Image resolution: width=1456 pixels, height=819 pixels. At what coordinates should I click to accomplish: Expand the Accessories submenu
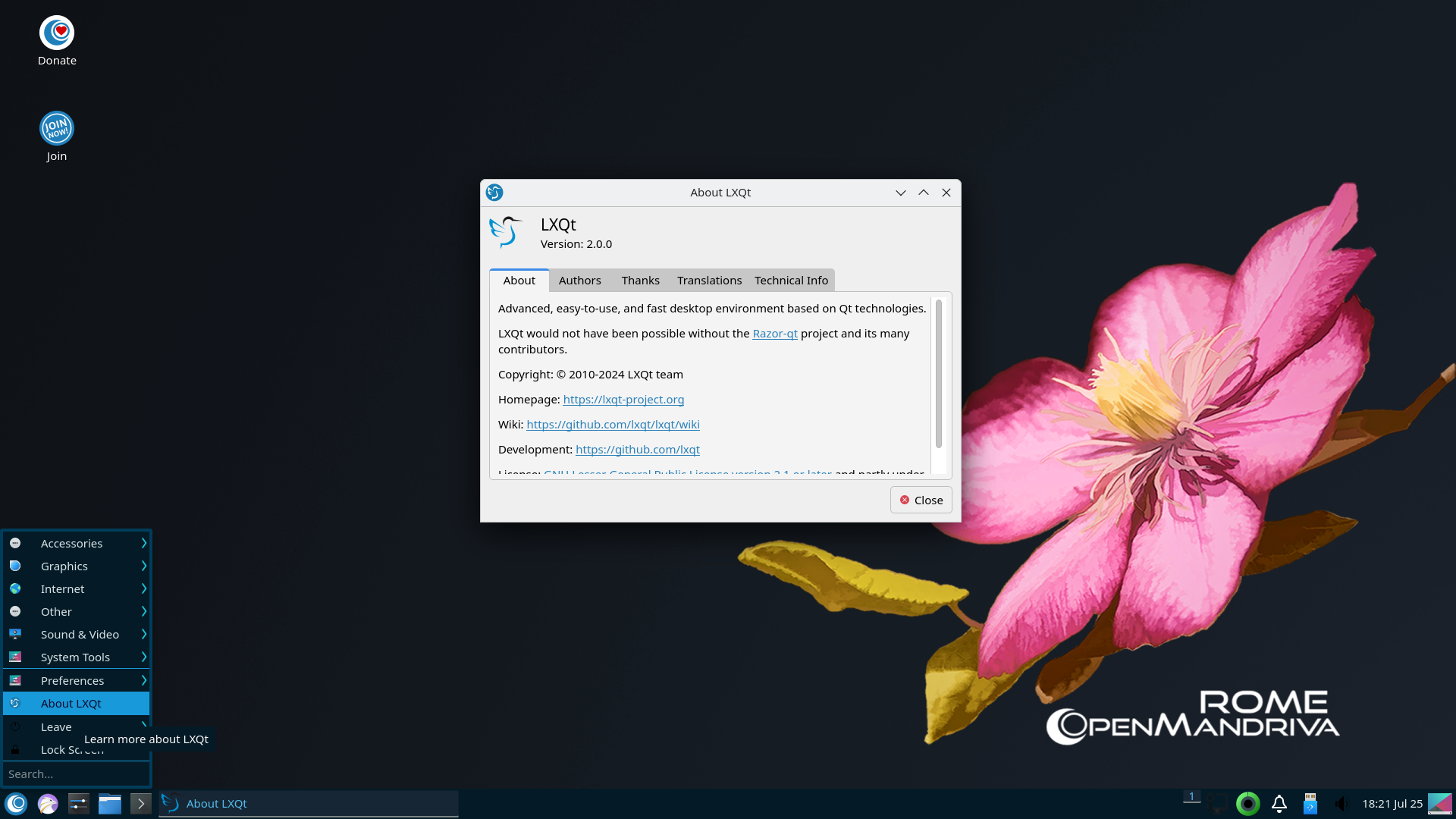coord(76,544)
